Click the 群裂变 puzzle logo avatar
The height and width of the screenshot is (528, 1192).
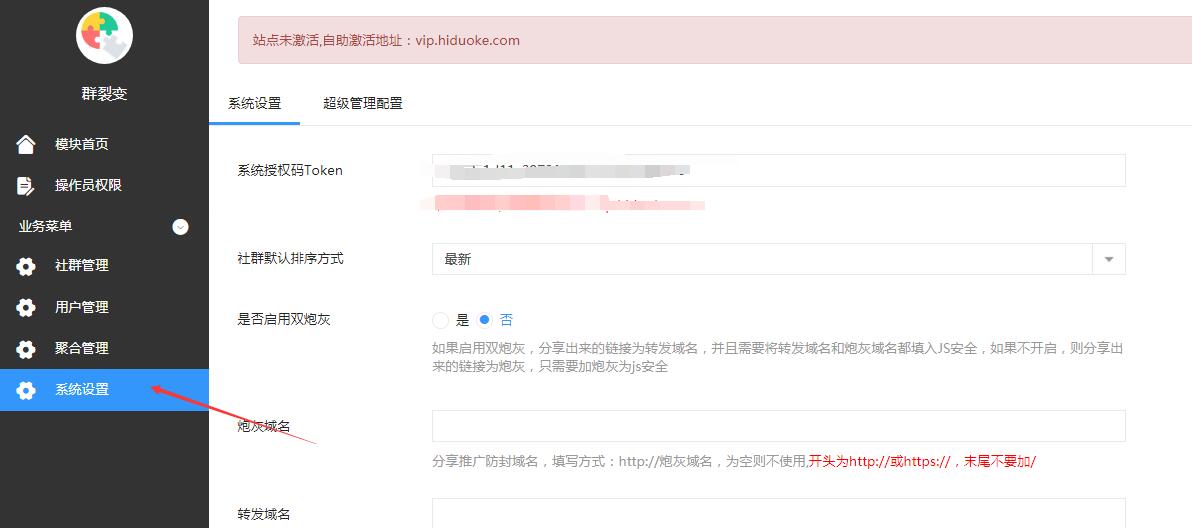105,35
